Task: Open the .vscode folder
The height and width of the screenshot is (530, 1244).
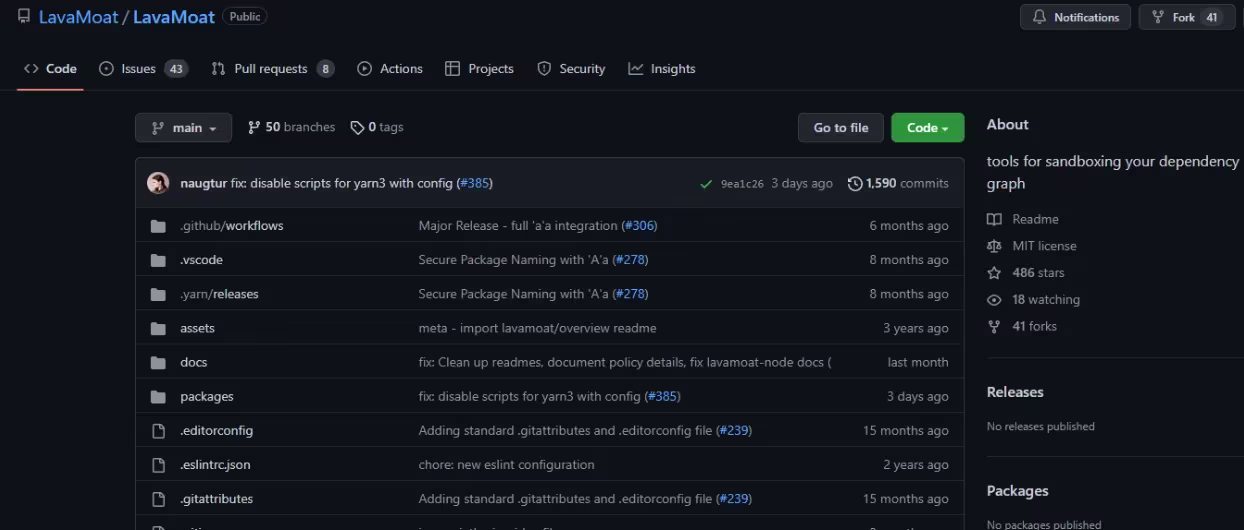Action: pyautogui.click(x=201, y=260)
